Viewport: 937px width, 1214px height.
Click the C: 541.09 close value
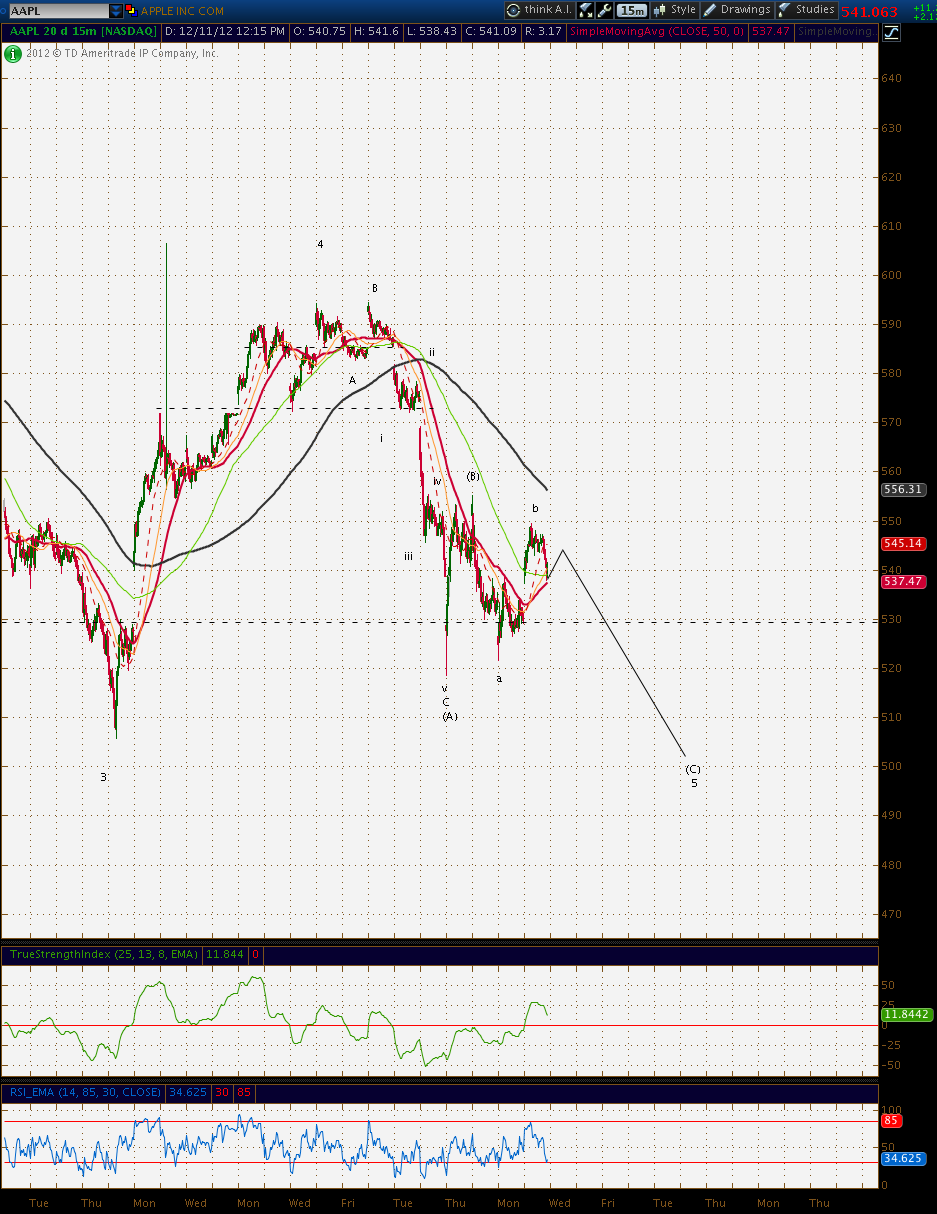(492, 32)
